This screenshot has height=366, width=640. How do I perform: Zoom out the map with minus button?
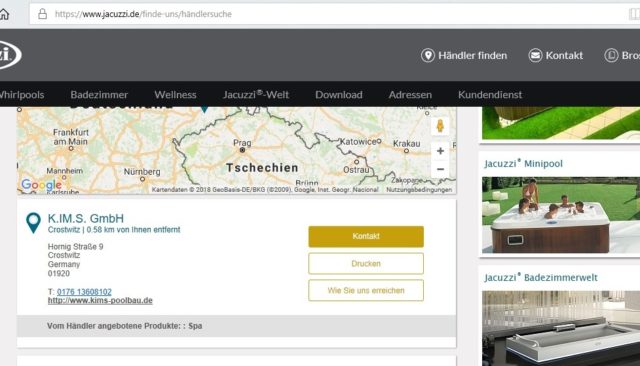440,169
